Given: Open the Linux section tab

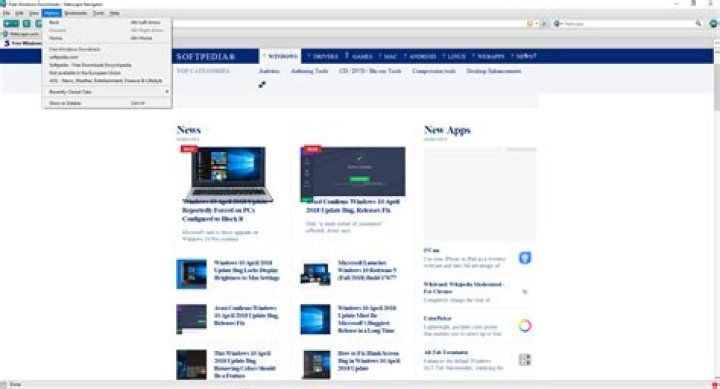Looking at the screenshot, I should pyautogui.click(x=455, y=56).
